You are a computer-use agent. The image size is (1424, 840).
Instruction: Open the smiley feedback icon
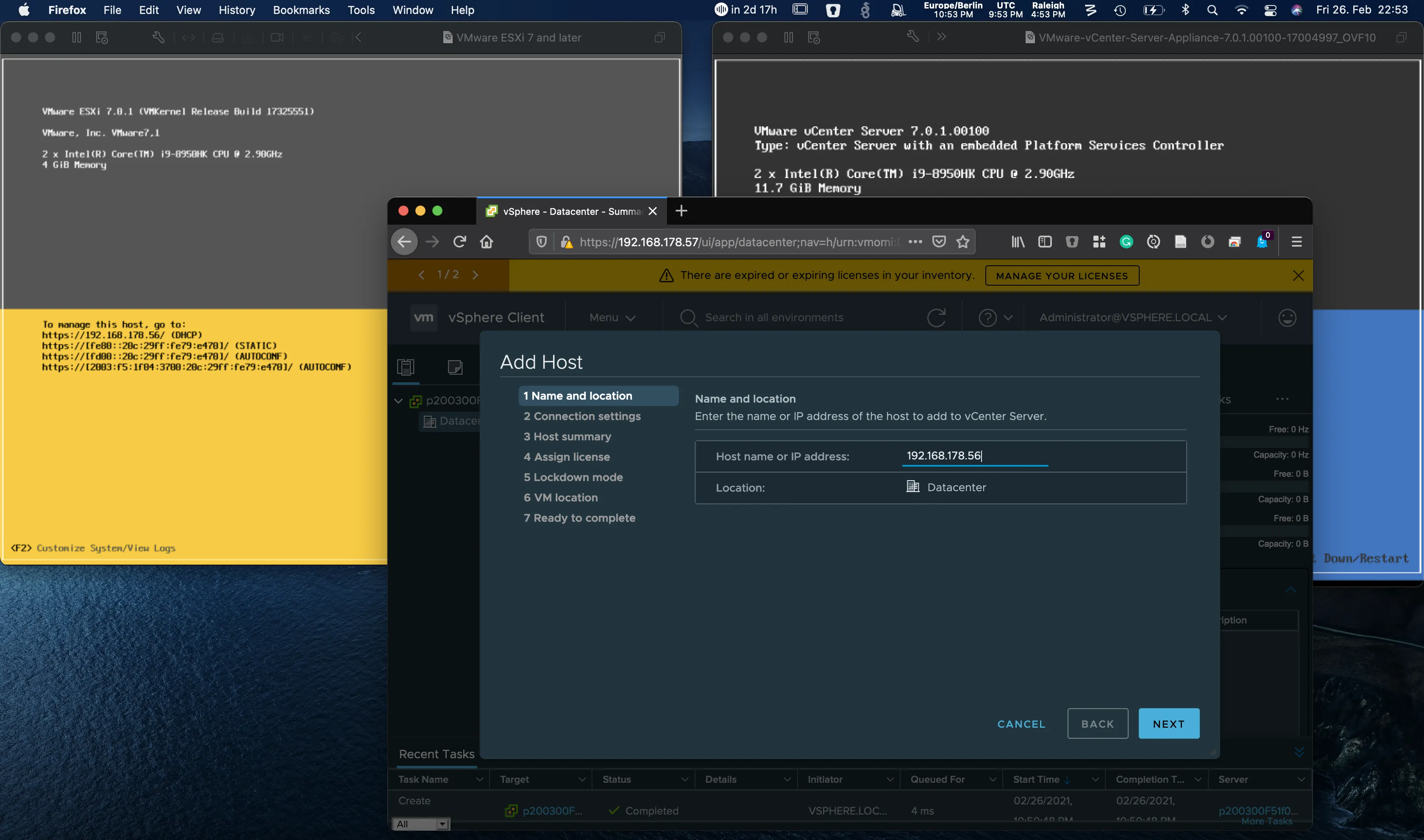point(1287,317)
